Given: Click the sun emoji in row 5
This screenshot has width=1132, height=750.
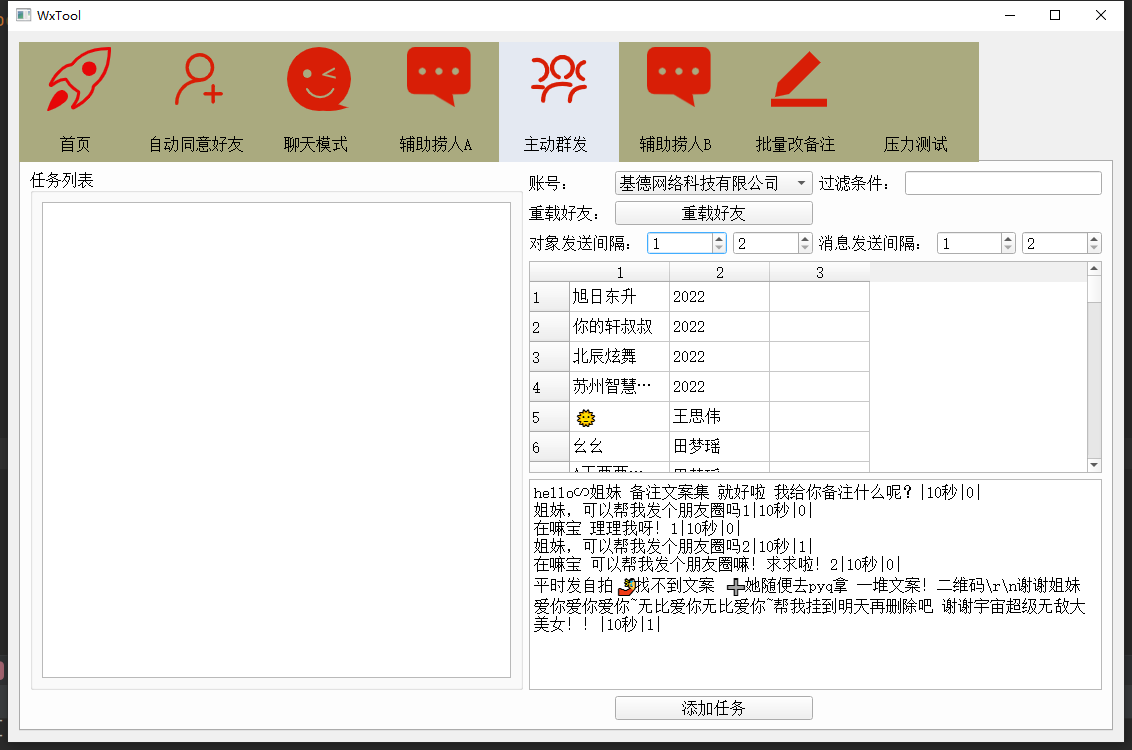Looking at the screenshot, I should [x=586, y=417].
